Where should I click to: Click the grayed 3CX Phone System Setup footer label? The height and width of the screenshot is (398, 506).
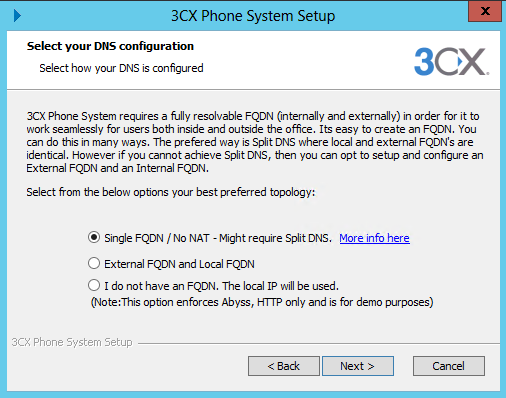72,342
